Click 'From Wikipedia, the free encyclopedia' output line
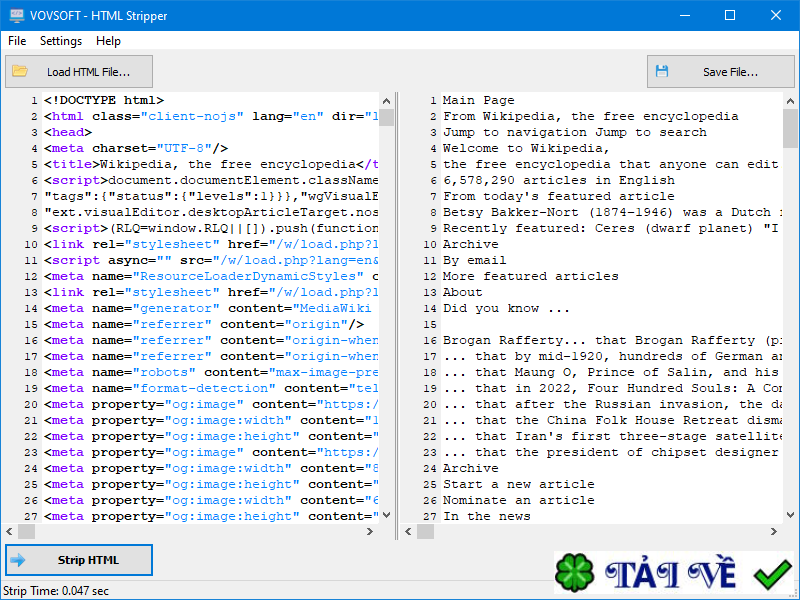 (x=590, y=116)
